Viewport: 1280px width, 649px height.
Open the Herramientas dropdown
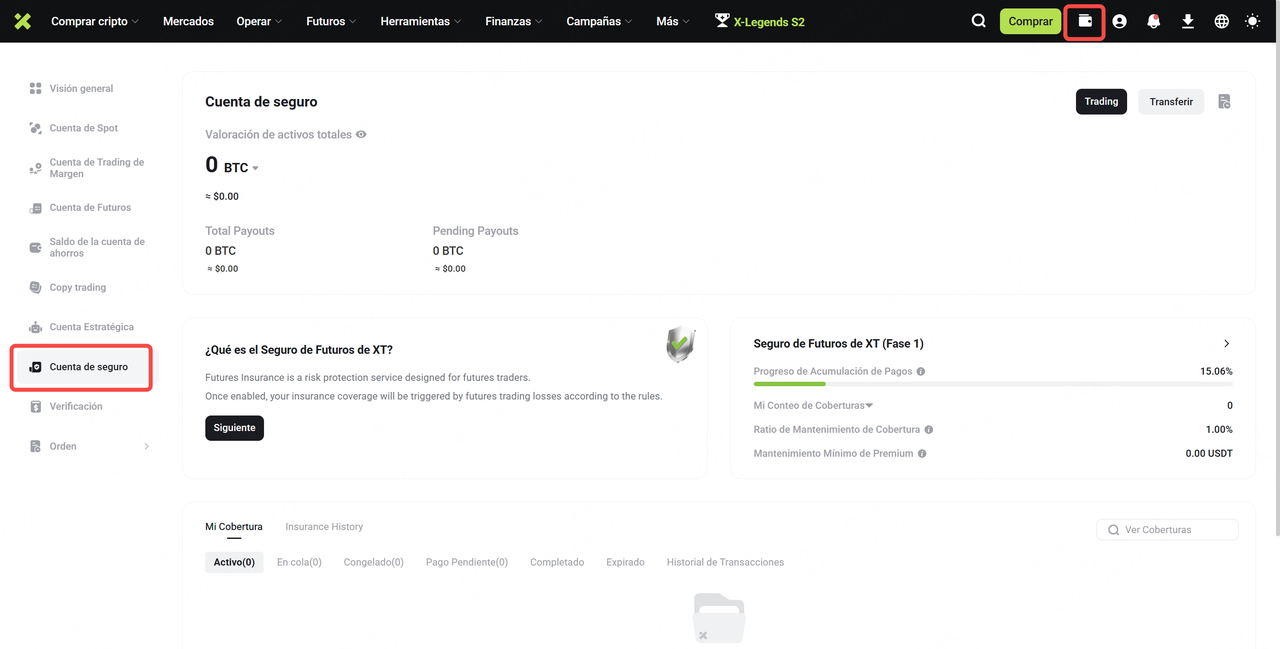(x=421, y=21)
